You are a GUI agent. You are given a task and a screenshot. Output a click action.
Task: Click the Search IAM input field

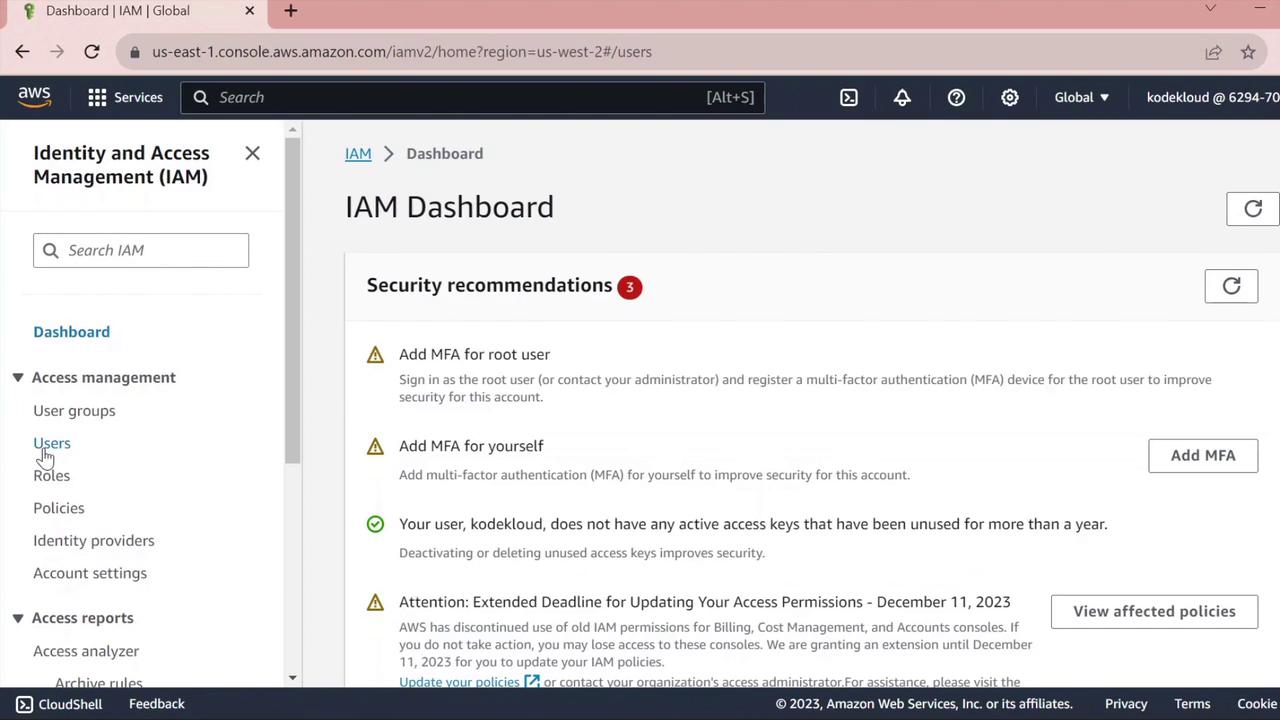(x=141, y=250)
